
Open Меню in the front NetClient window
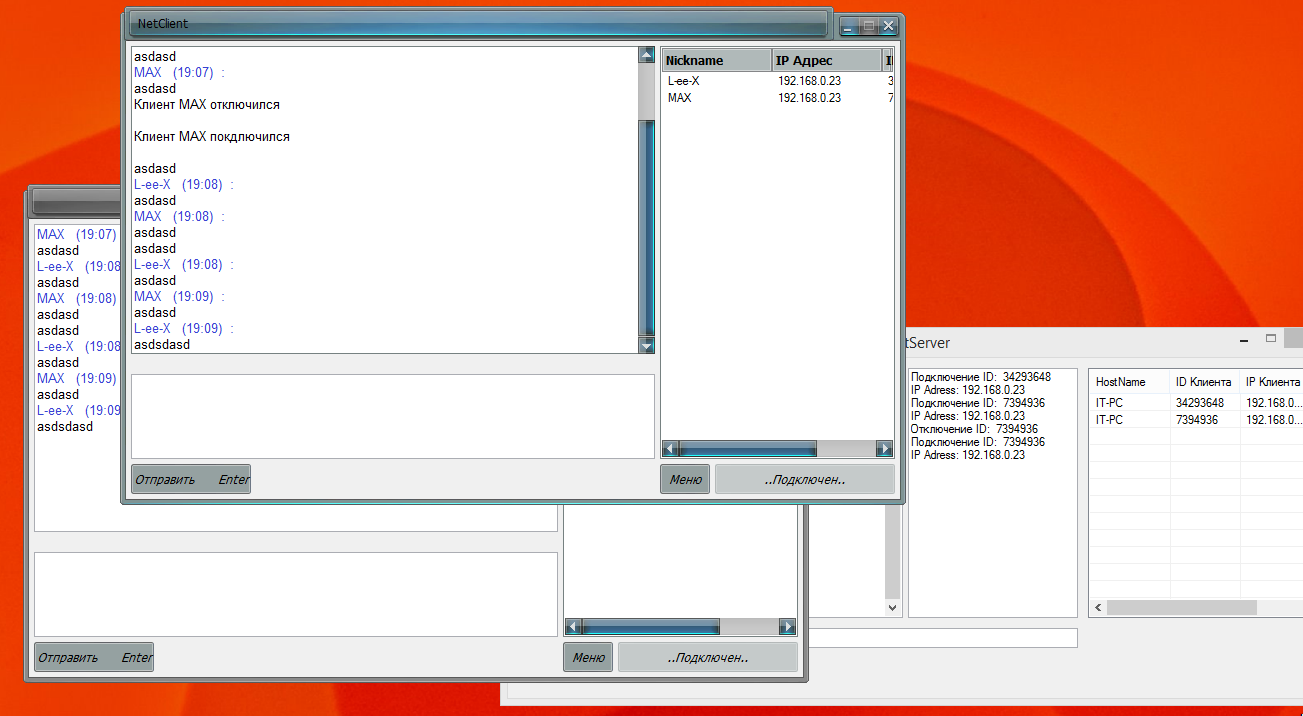(685, 479)
